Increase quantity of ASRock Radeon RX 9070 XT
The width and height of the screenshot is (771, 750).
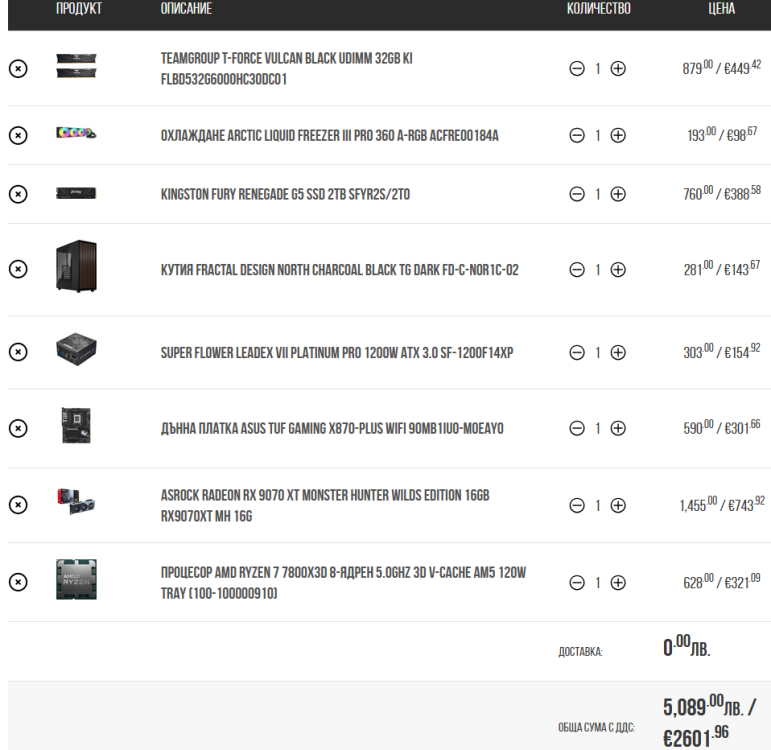click(618, 505)
